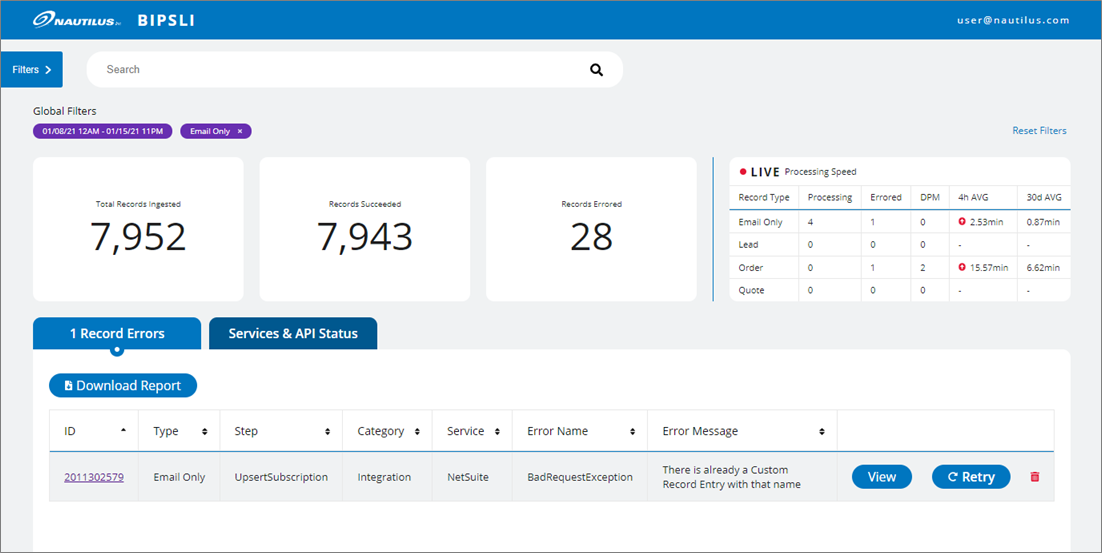
Task: Sort by the Type column arrows
Action: point(205,431)
